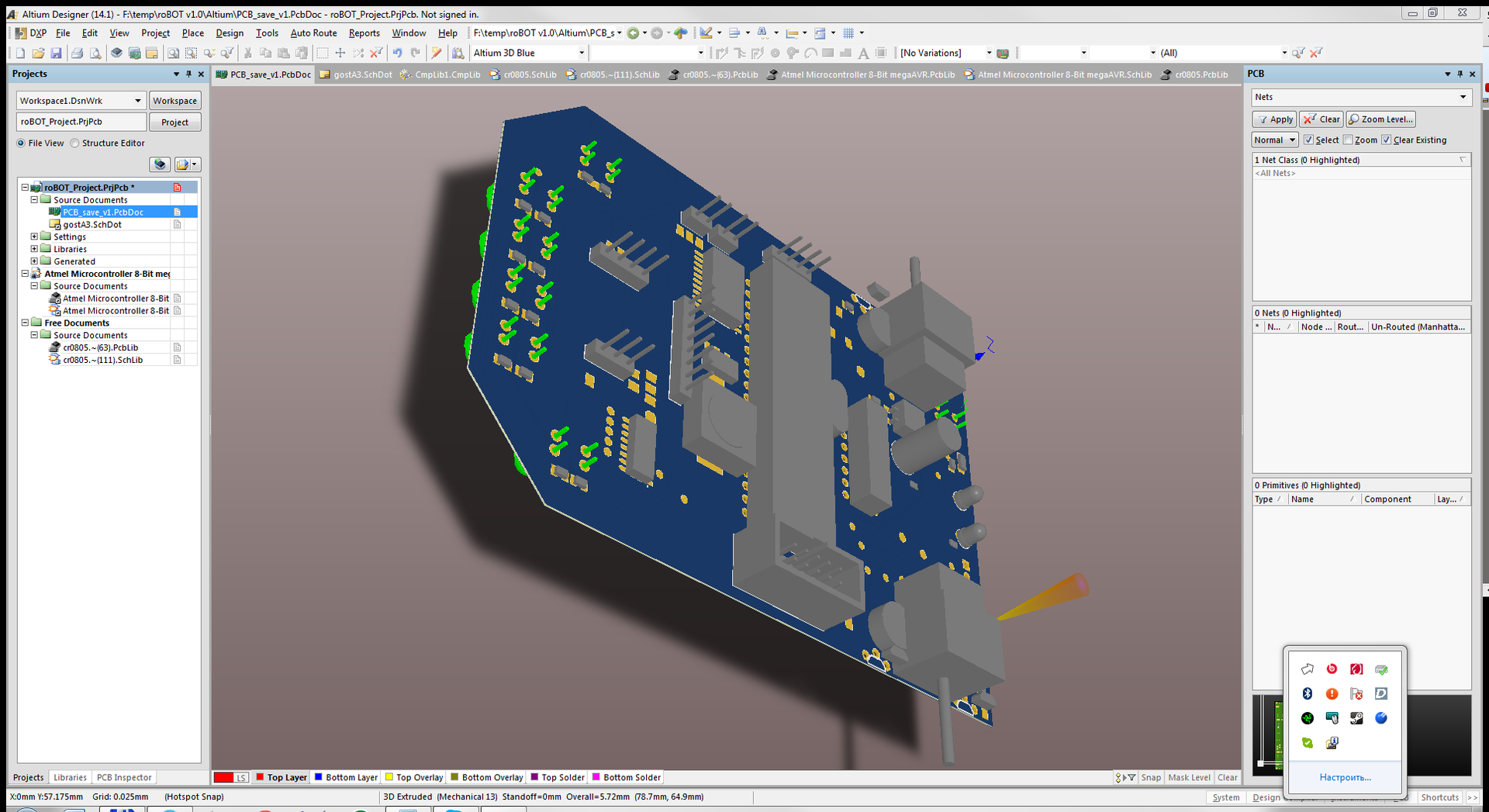Click the Clear button in PCB panel

coord(1321,119)
